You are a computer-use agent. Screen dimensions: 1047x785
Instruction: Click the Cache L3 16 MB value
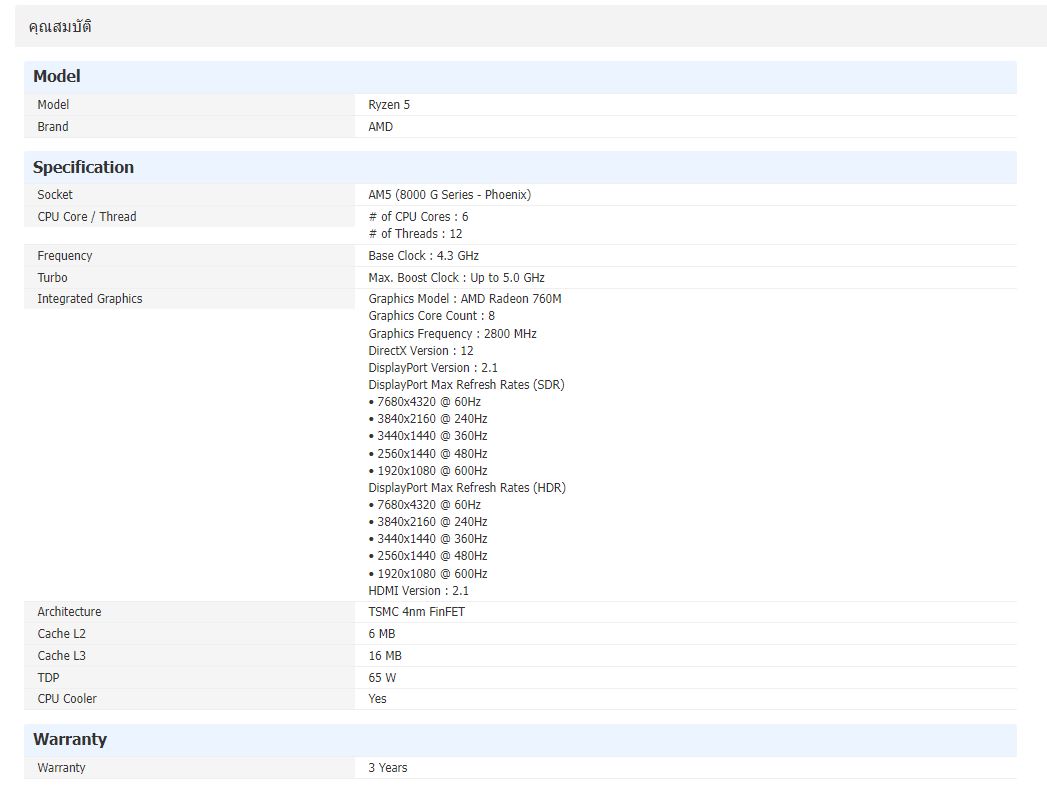(385, 656)
